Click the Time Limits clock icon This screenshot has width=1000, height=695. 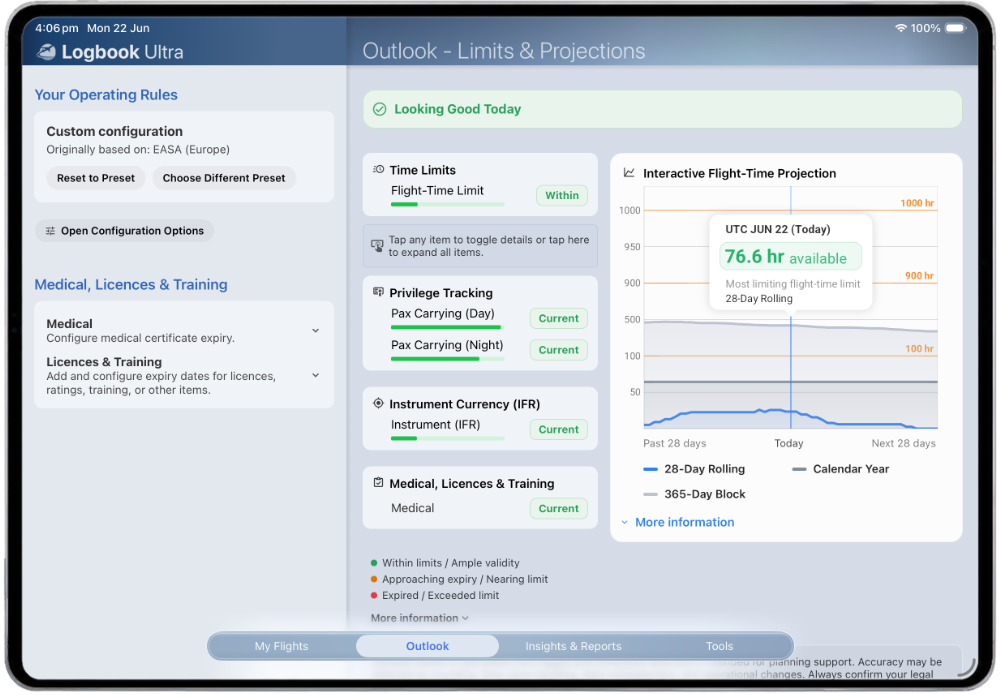pos(379,170)
